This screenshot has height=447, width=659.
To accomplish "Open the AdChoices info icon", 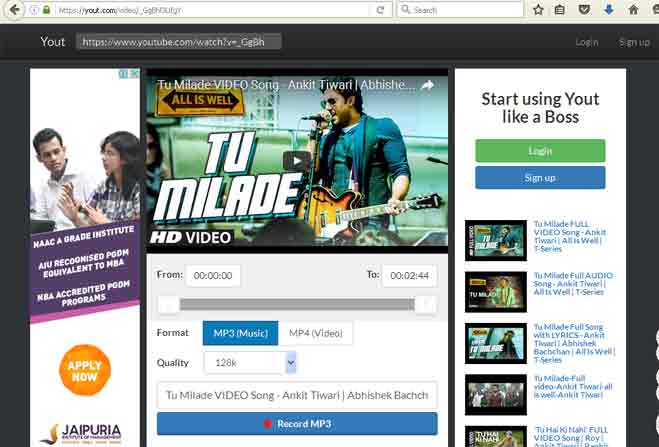I will point(124,74).
